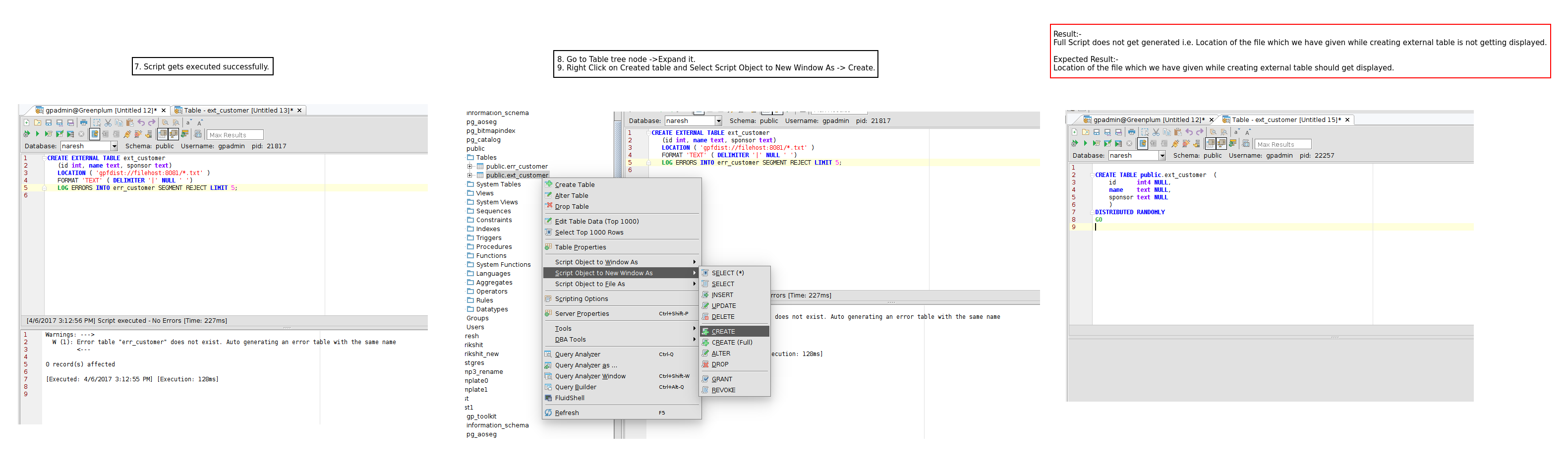Select the System Functions folder in tree
The width and height of the screenshot is (1568, 476).
pos(499,265)
